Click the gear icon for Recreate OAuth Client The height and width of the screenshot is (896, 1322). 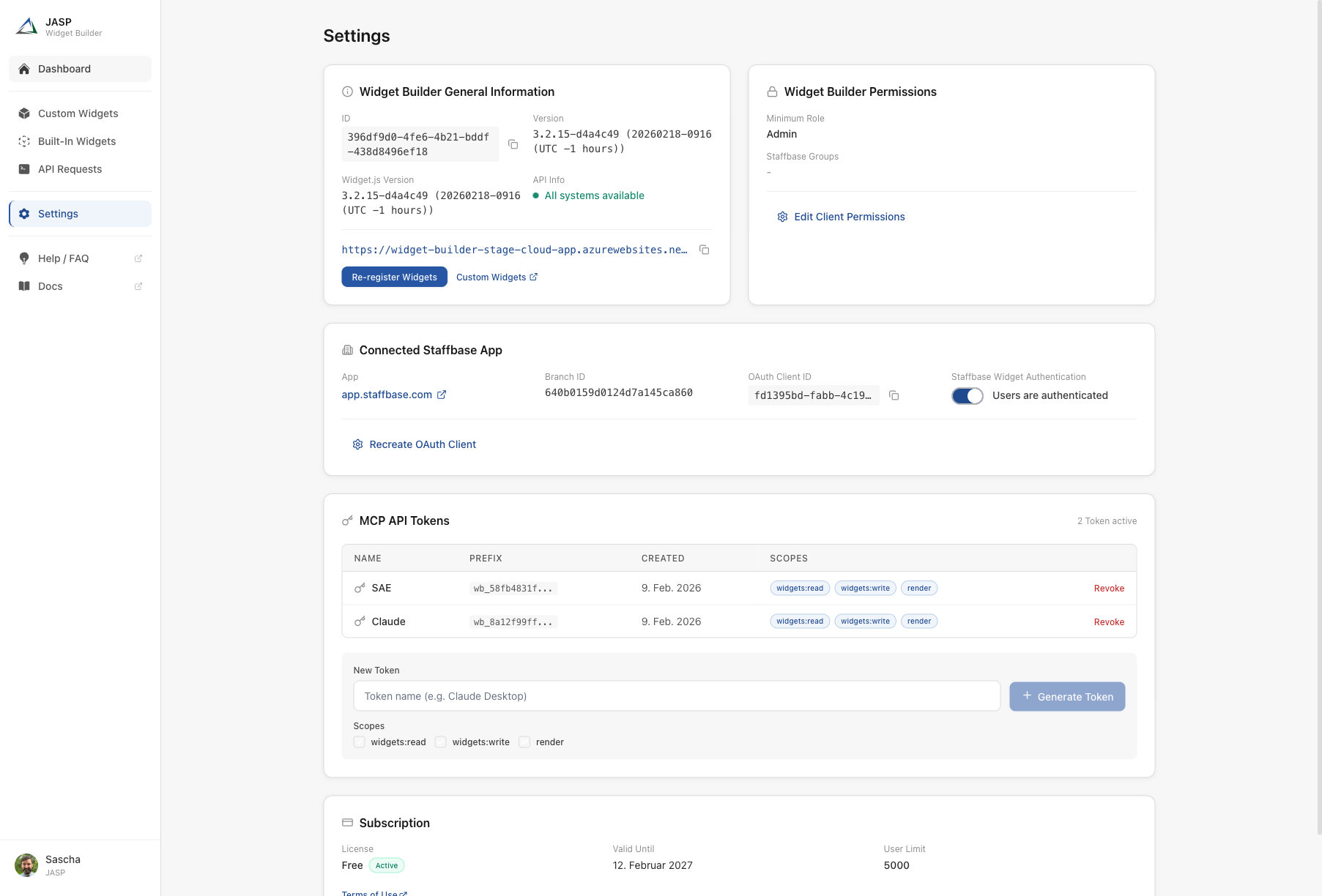[357, 444]
